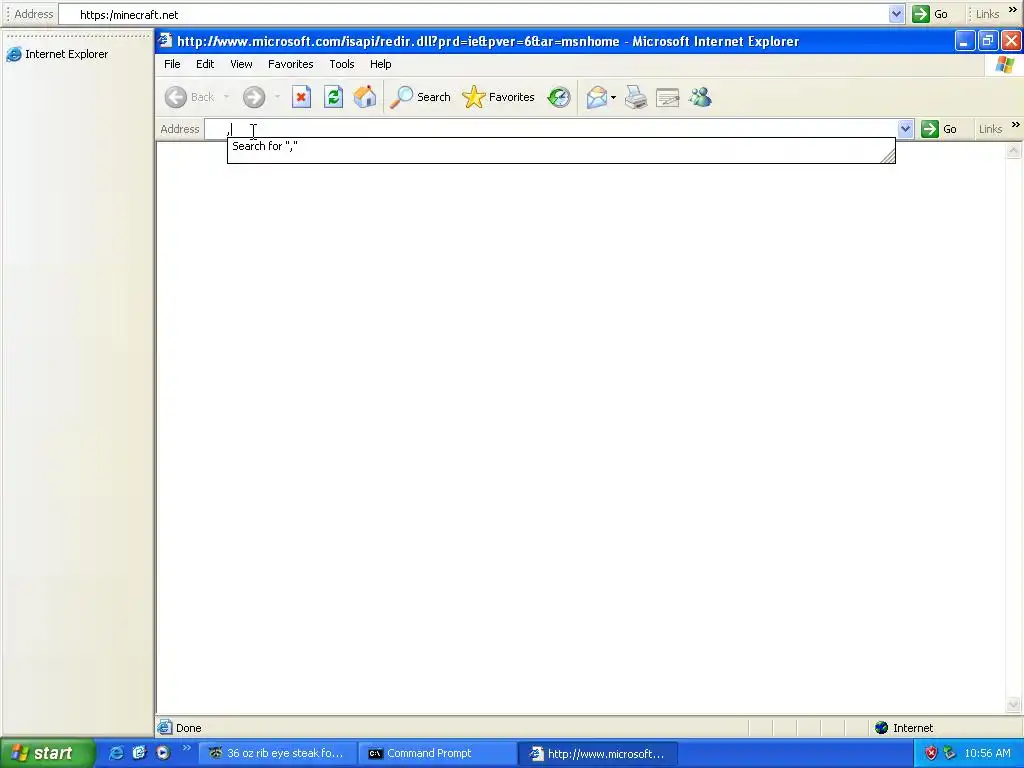Open the Help menu

pos(381,64)
